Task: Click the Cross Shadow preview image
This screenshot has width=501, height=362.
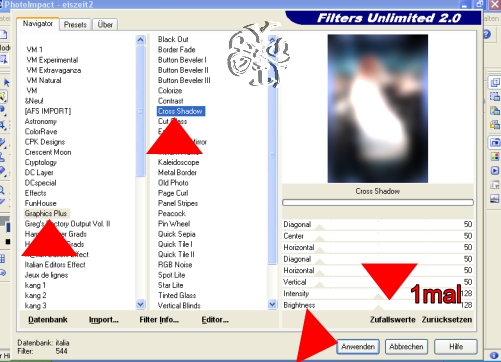Action: coord(378,109)
